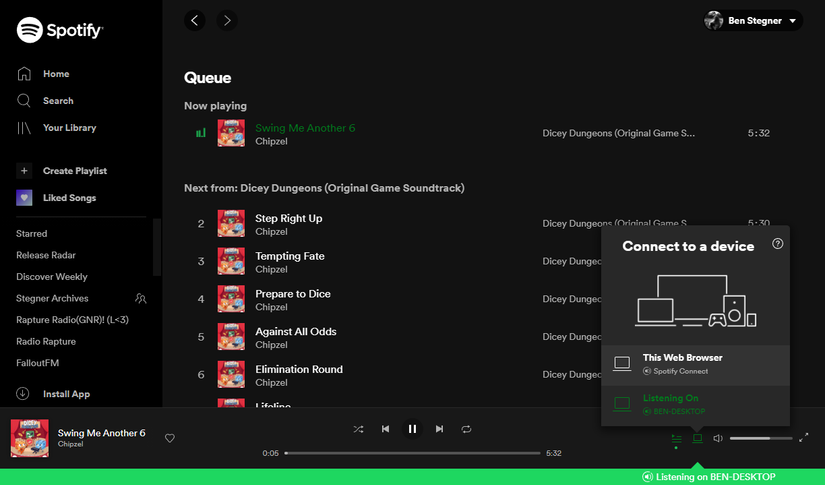Click the player bar album cover
The height and width of the screenshot is (485, 825).
tap(29, 438)
